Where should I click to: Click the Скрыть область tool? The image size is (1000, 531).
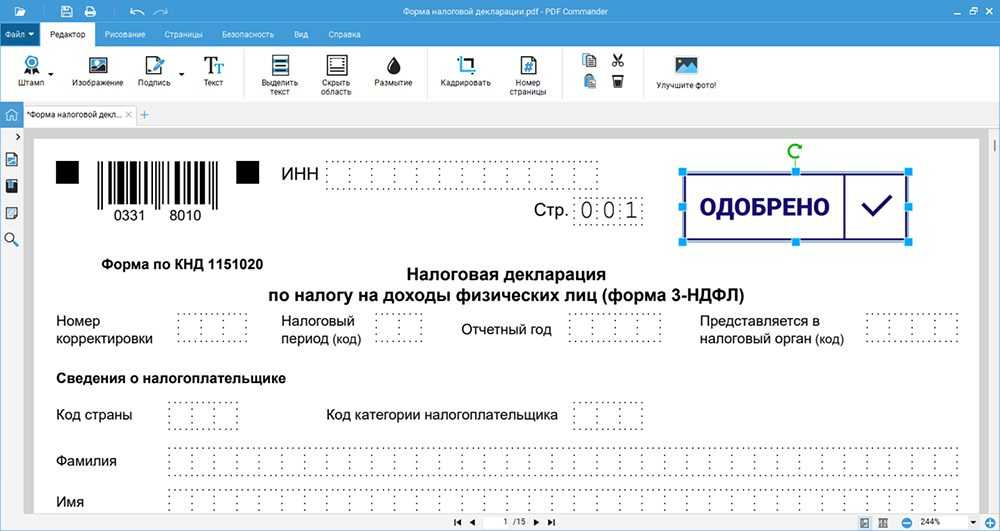[336, 67]
